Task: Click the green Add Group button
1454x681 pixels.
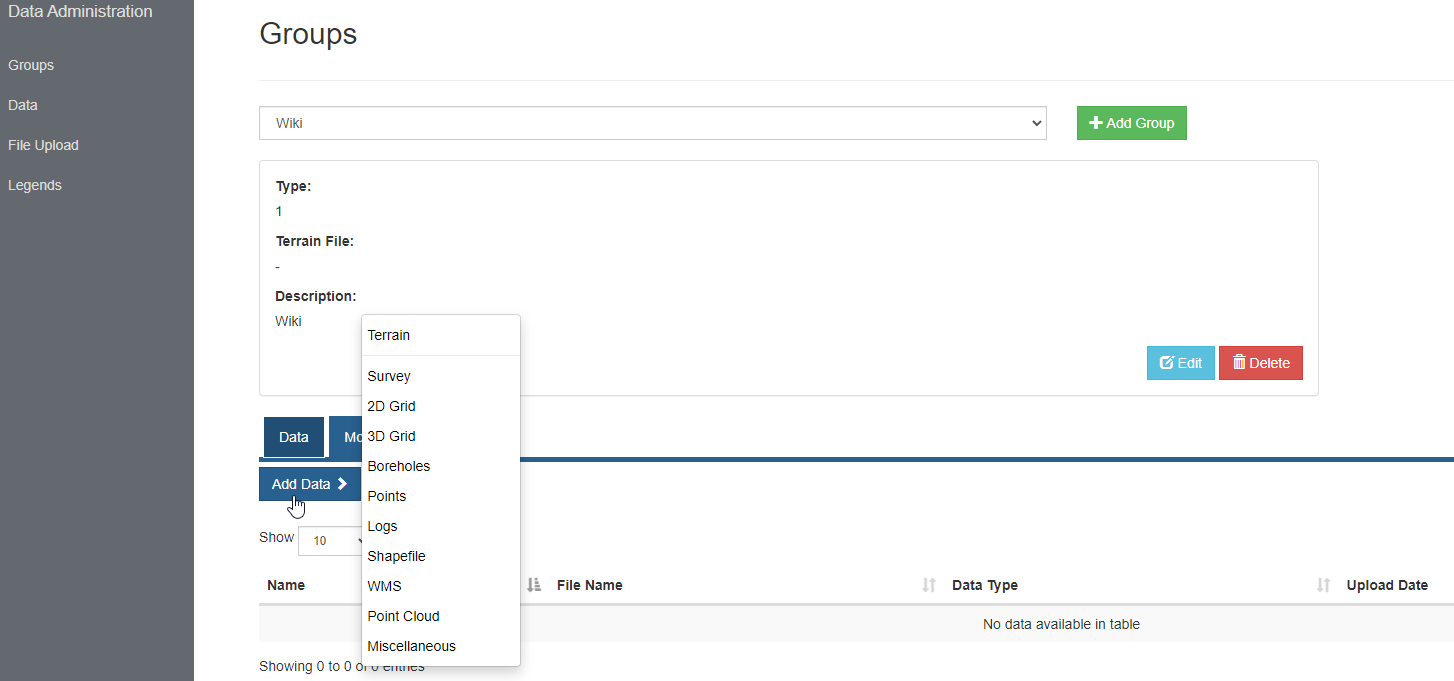Action: pyautogui.click(x=1132, y=123)
